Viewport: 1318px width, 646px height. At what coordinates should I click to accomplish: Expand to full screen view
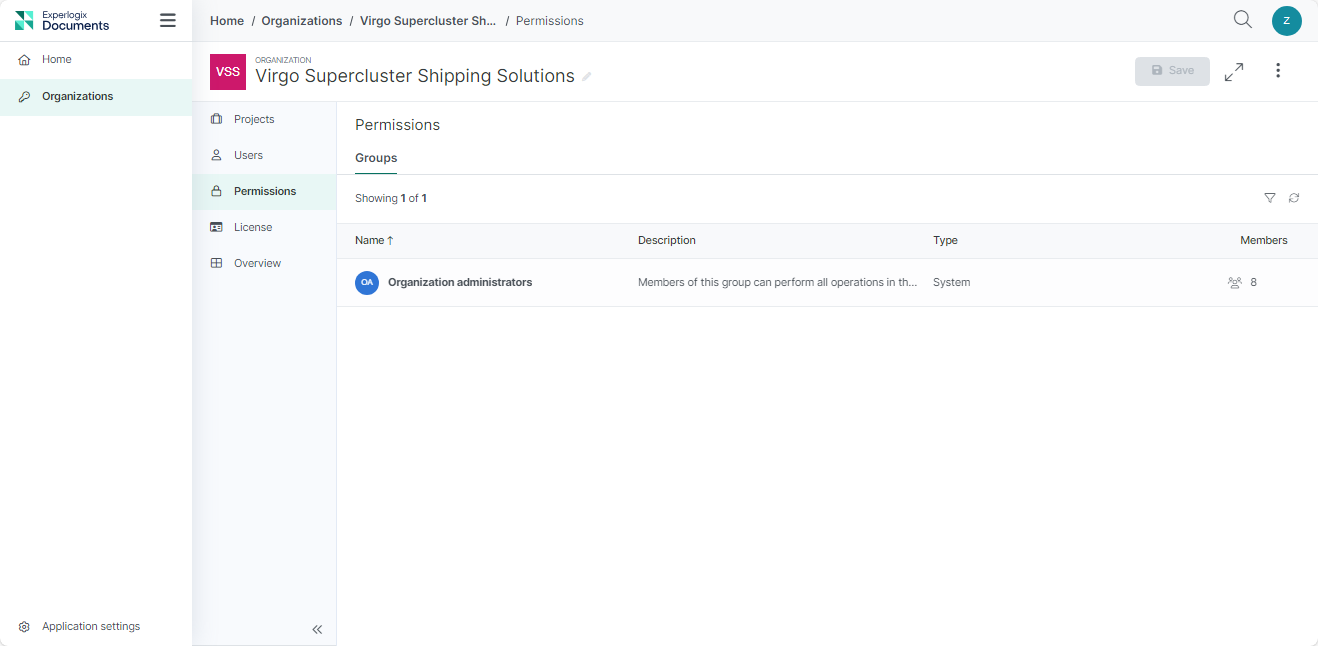click(1234, 71)
